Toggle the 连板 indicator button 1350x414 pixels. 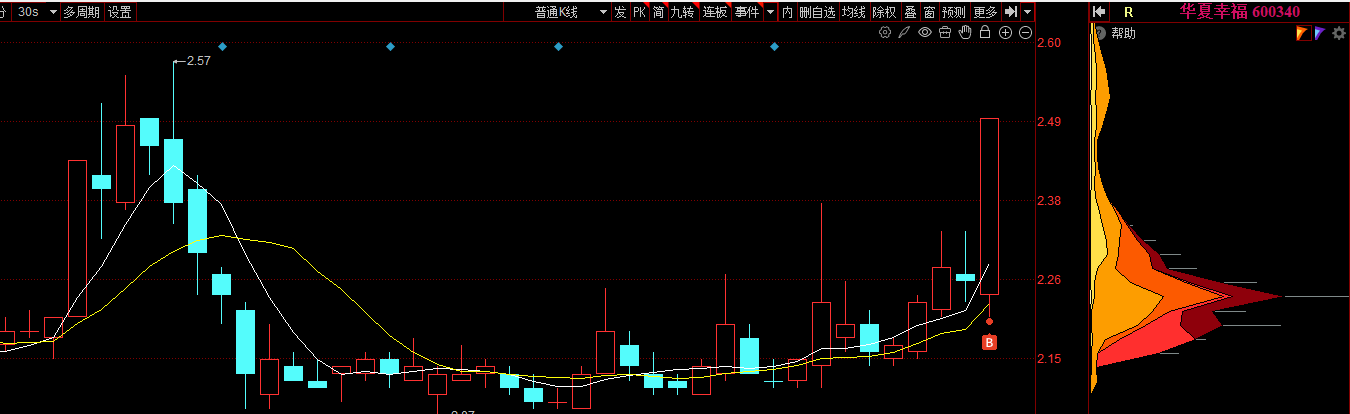(x=714, y=12)
